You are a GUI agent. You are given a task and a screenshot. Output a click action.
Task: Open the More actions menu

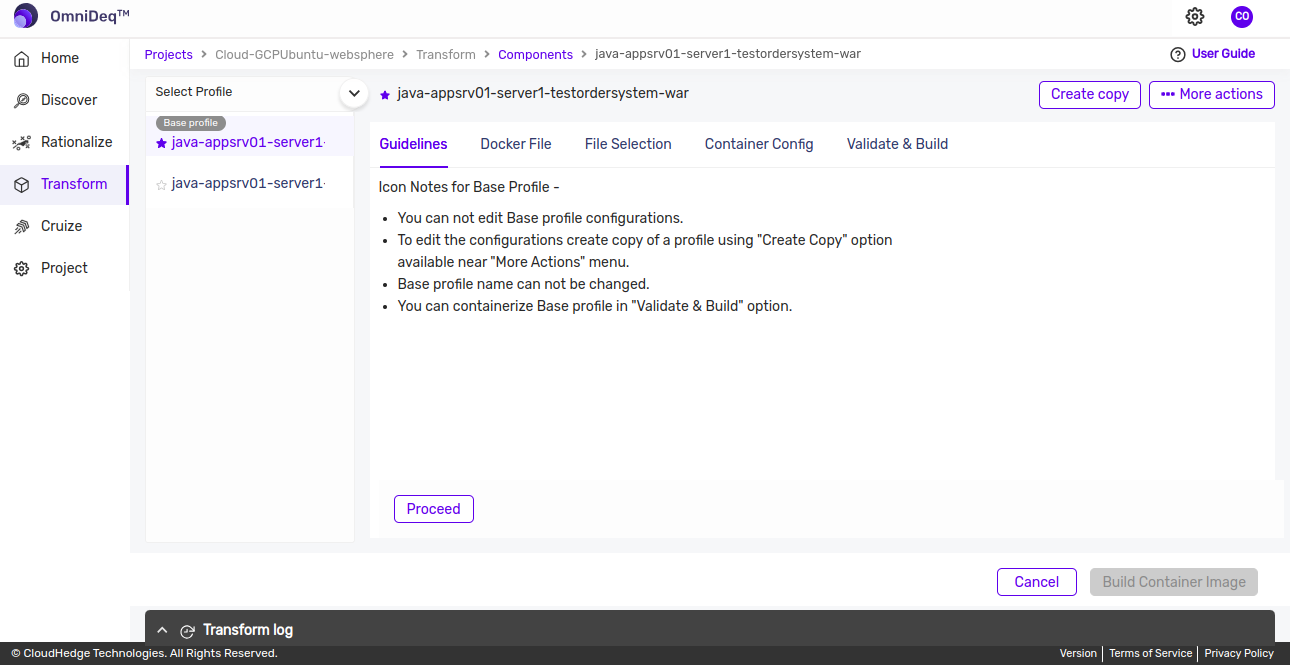(x=1211, y=94)
